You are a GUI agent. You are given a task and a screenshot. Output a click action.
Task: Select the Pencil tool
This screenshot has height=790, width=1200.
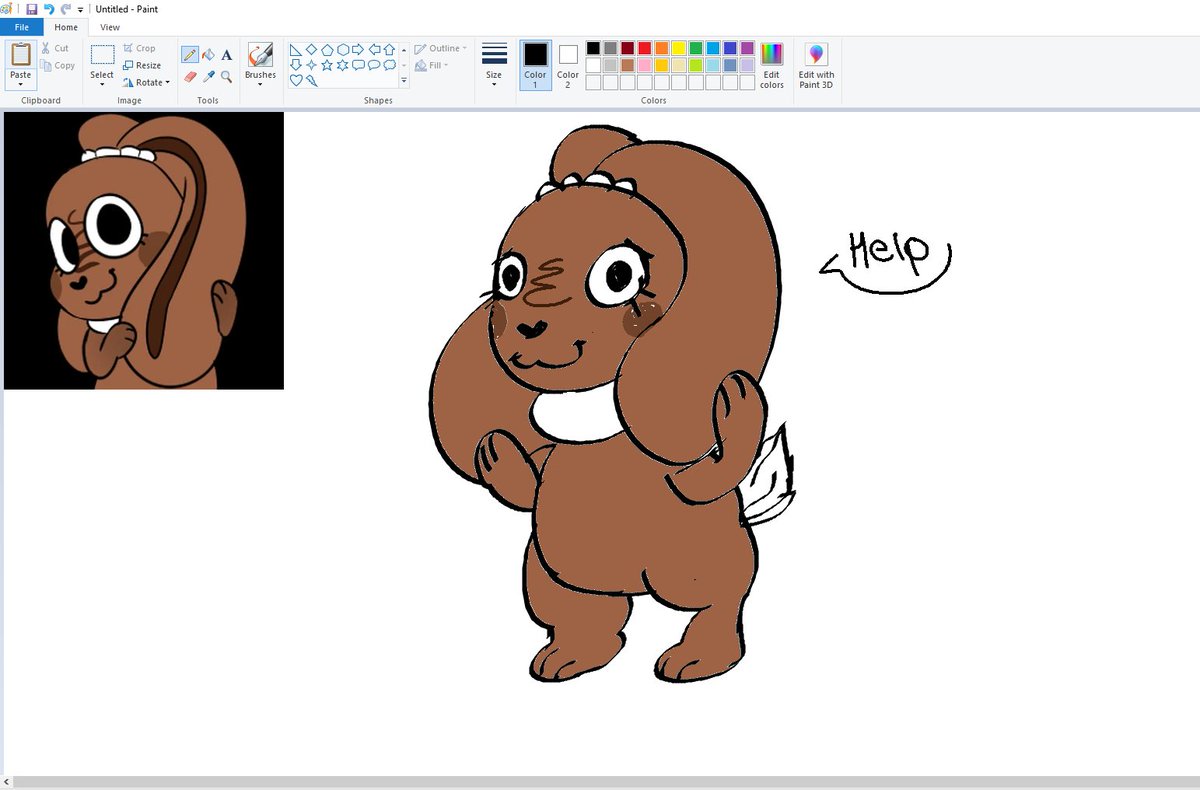point(189,54)
